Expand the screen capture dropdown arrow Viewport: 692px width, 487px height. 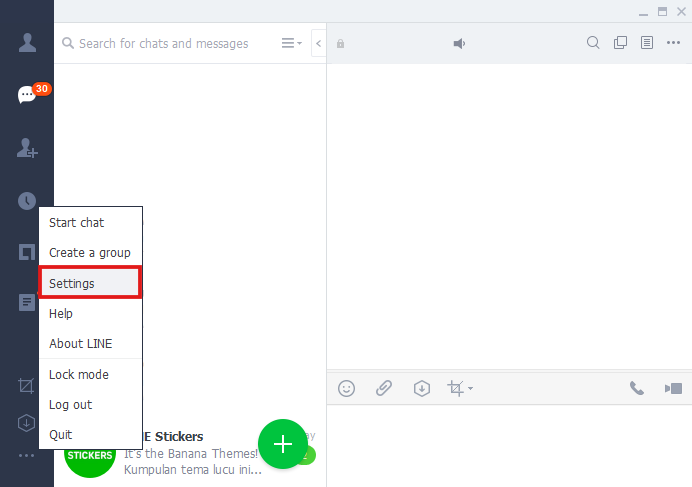[x=470, y=389]
